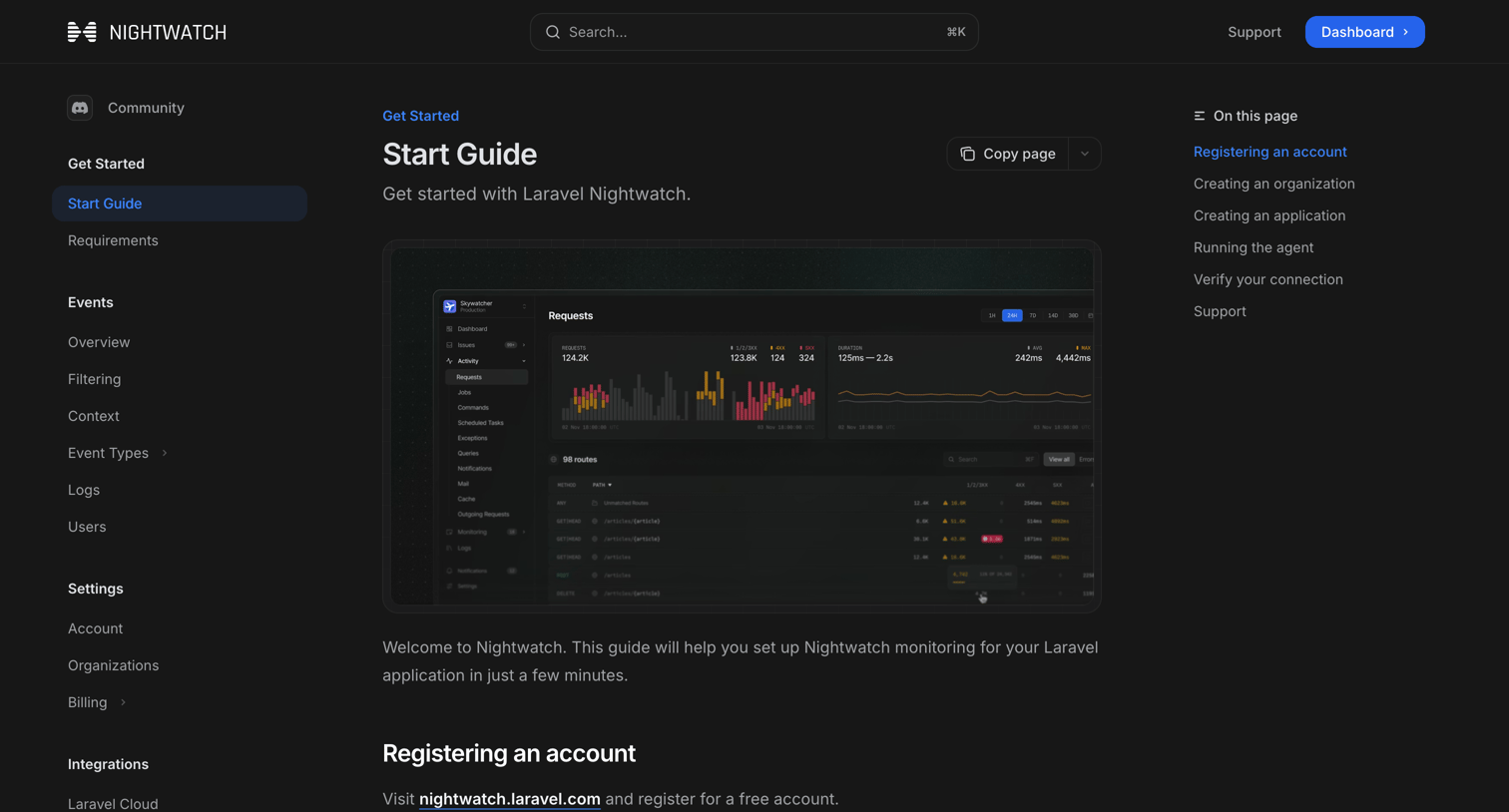Visit the nightwatch.laravel.com link

click(x=509, y=799)
